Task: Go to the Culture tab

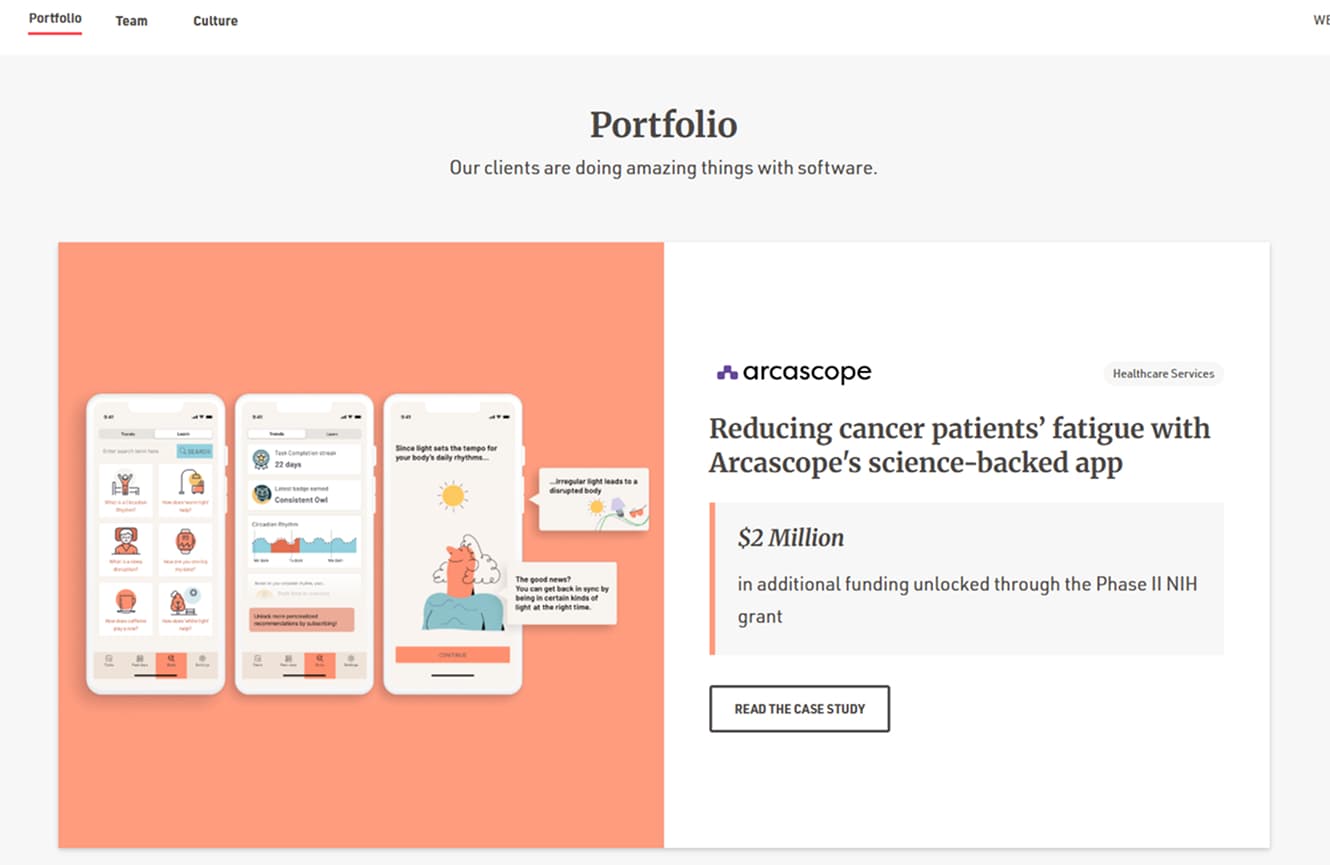Action: tap(215, 20)
